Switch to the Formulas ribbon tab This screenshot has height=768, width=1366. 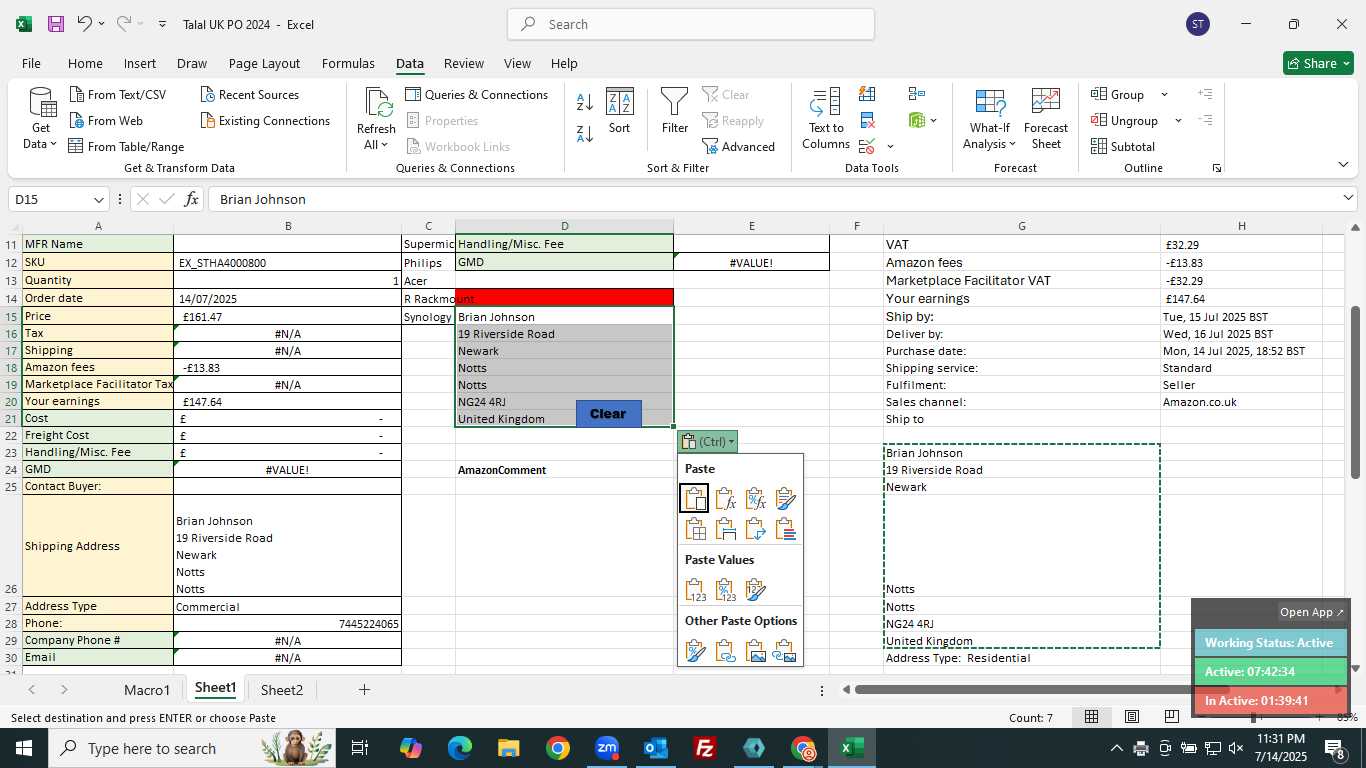click(x=348, y=63)
